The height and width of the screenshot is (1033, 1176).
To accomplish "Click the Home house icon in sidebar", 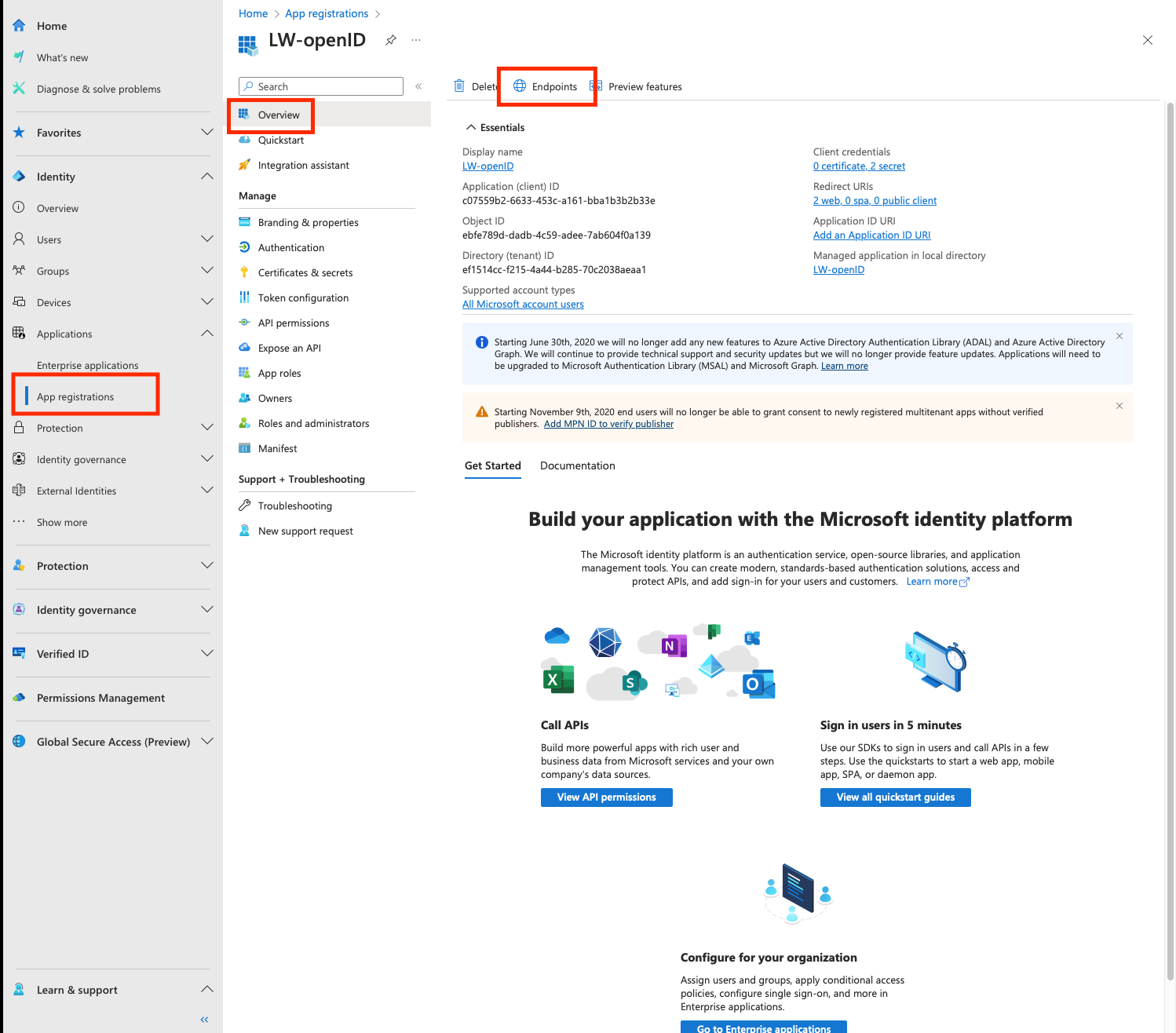I will 19,26.
